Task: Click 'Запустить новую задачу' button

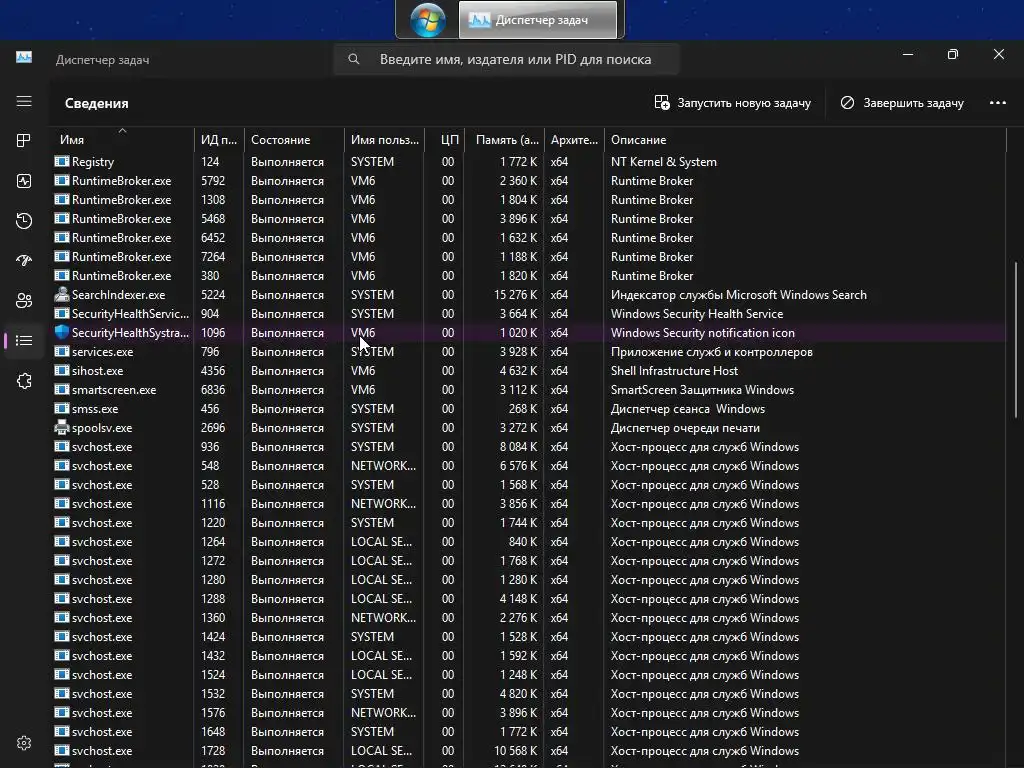Action: point(732,103)
